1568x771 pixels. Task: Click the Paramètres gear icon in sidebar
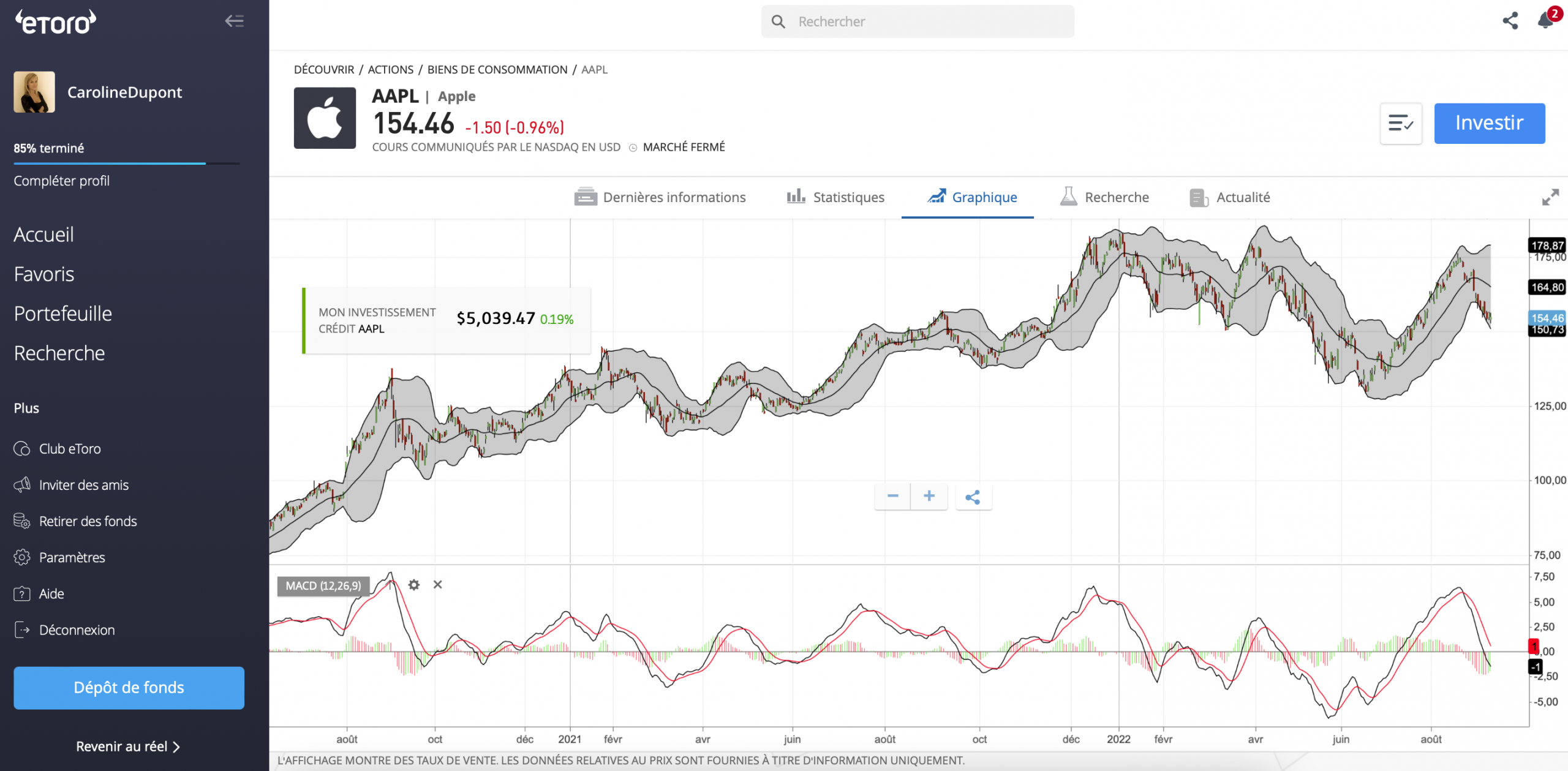pos(22,557)
